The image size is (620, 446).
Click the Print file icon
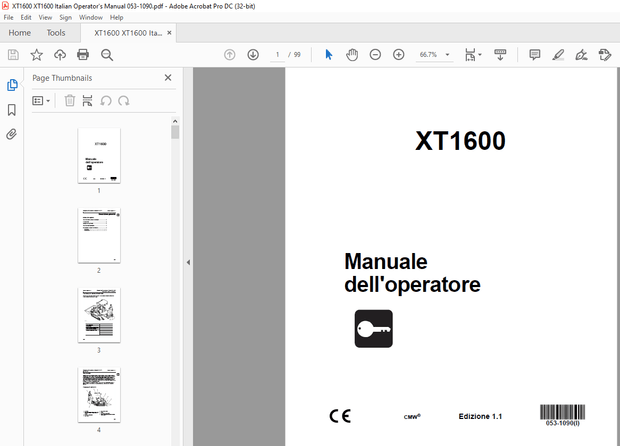(84, 54)
